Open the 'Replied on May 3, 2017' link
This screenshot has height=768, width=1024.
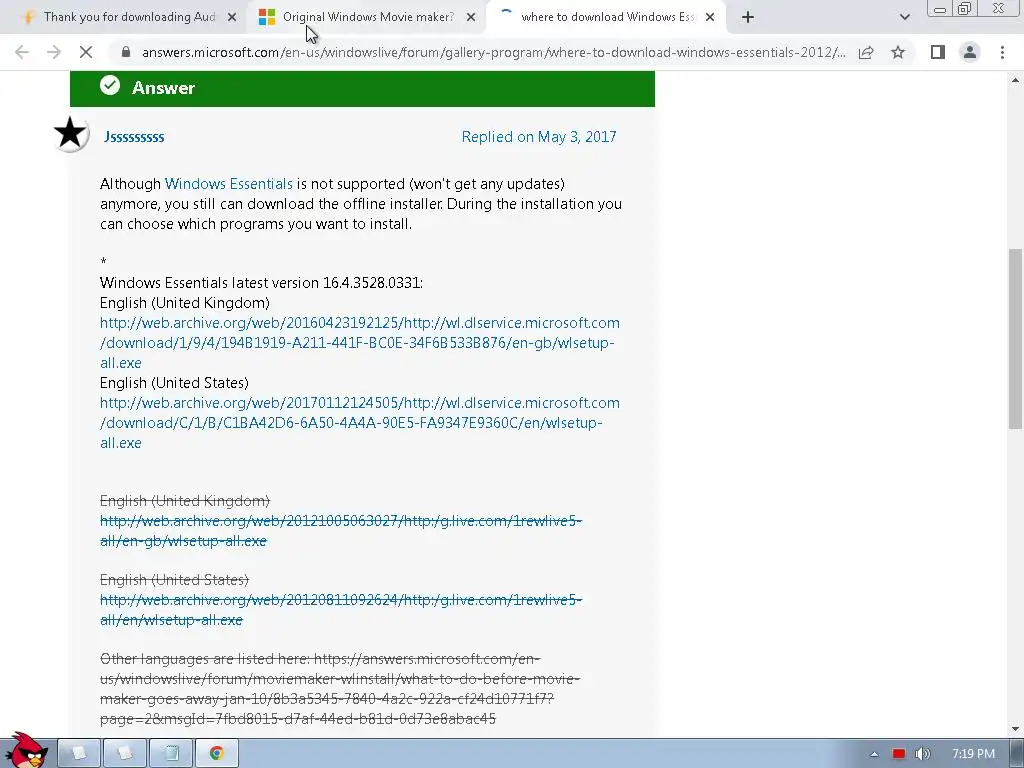[539, 136]
